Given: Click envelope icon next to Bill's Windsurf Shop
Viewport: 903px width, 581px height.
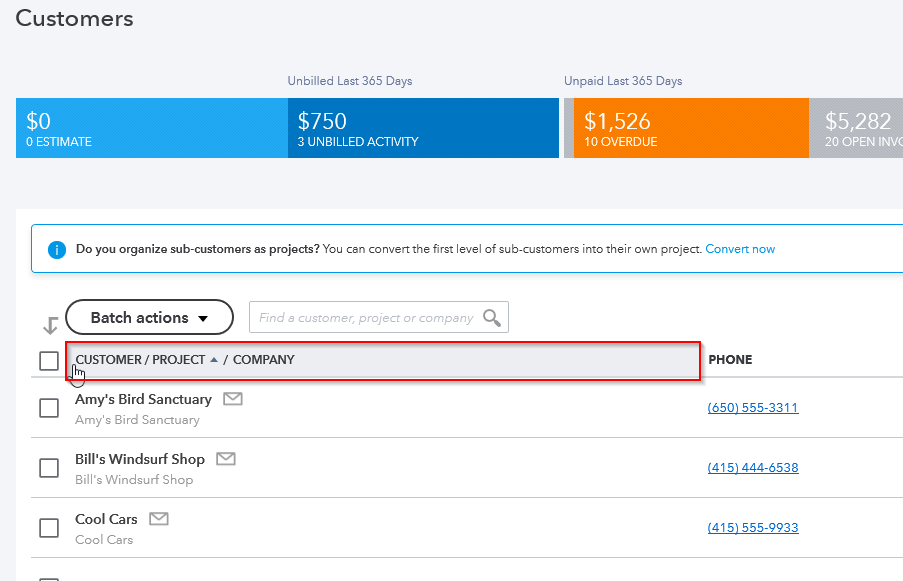Looking at the screenshot, I should click(226, 459).
